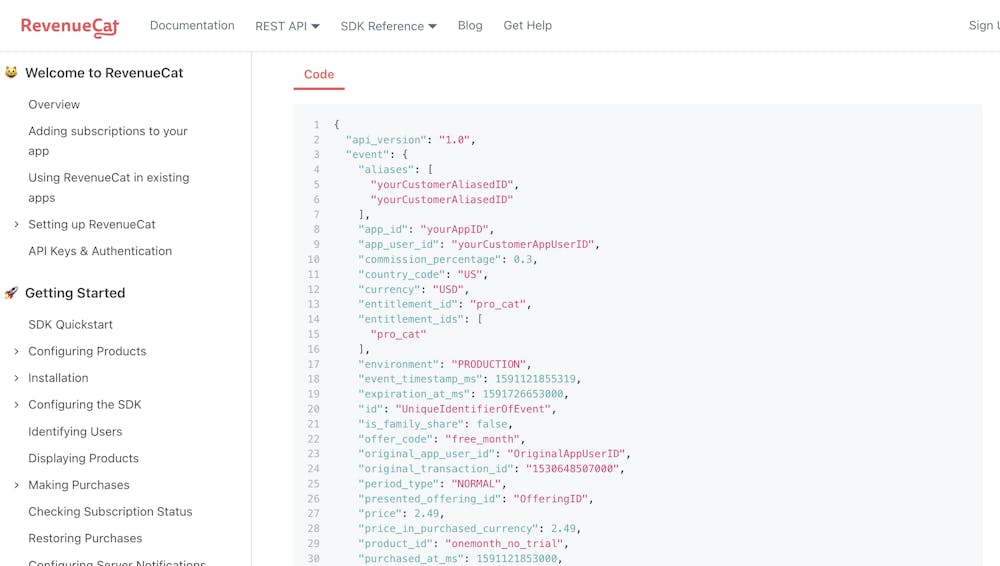Open Configuring Server Notifications page
The image size is (1000, 566).
coord(117,562)
